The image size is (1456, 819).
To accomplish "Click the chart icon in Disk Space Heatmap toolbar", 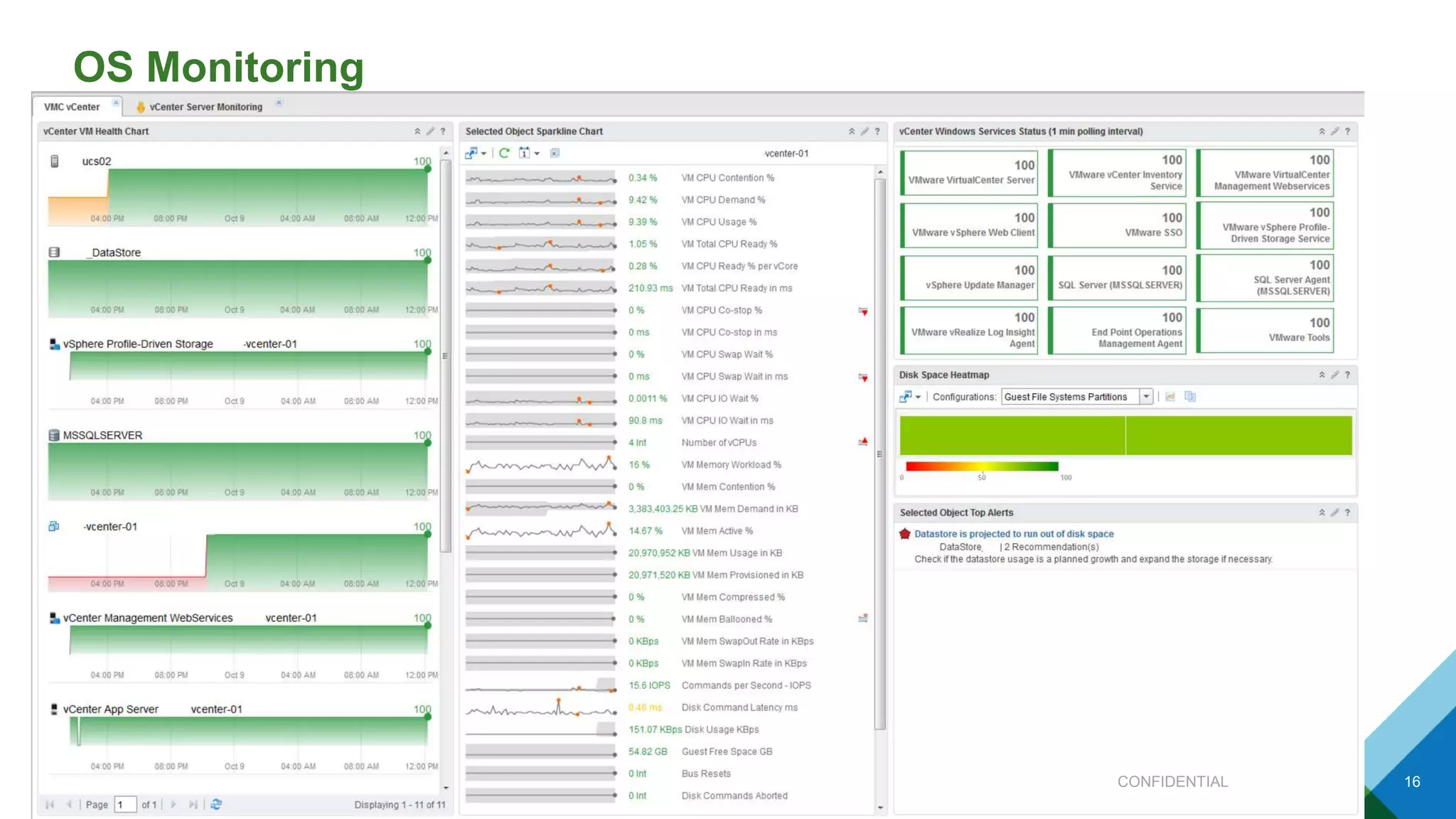I will pyautogui.click(x=1170, y=397).
